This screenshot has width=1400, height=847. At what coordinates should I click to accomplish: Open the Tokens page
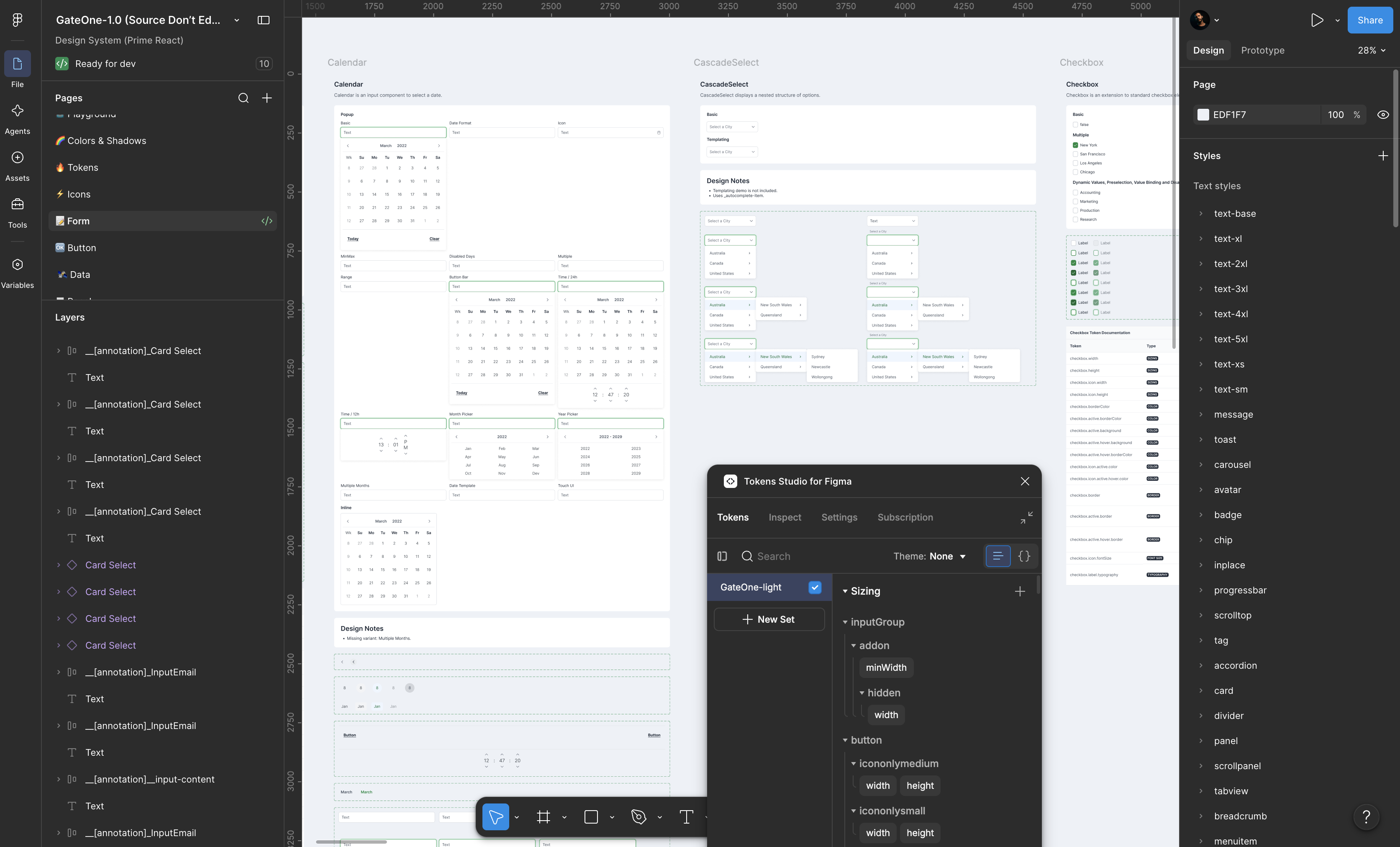162,168
